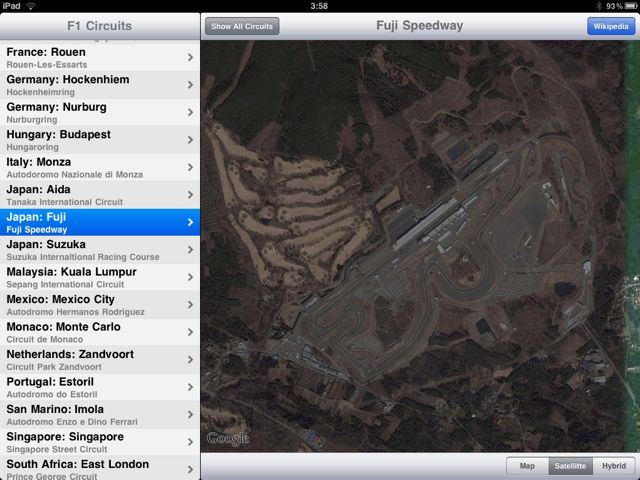Open the Wikipedia page button
The height and width of the screenshot is (480, 640).
(x=611, y=26)
